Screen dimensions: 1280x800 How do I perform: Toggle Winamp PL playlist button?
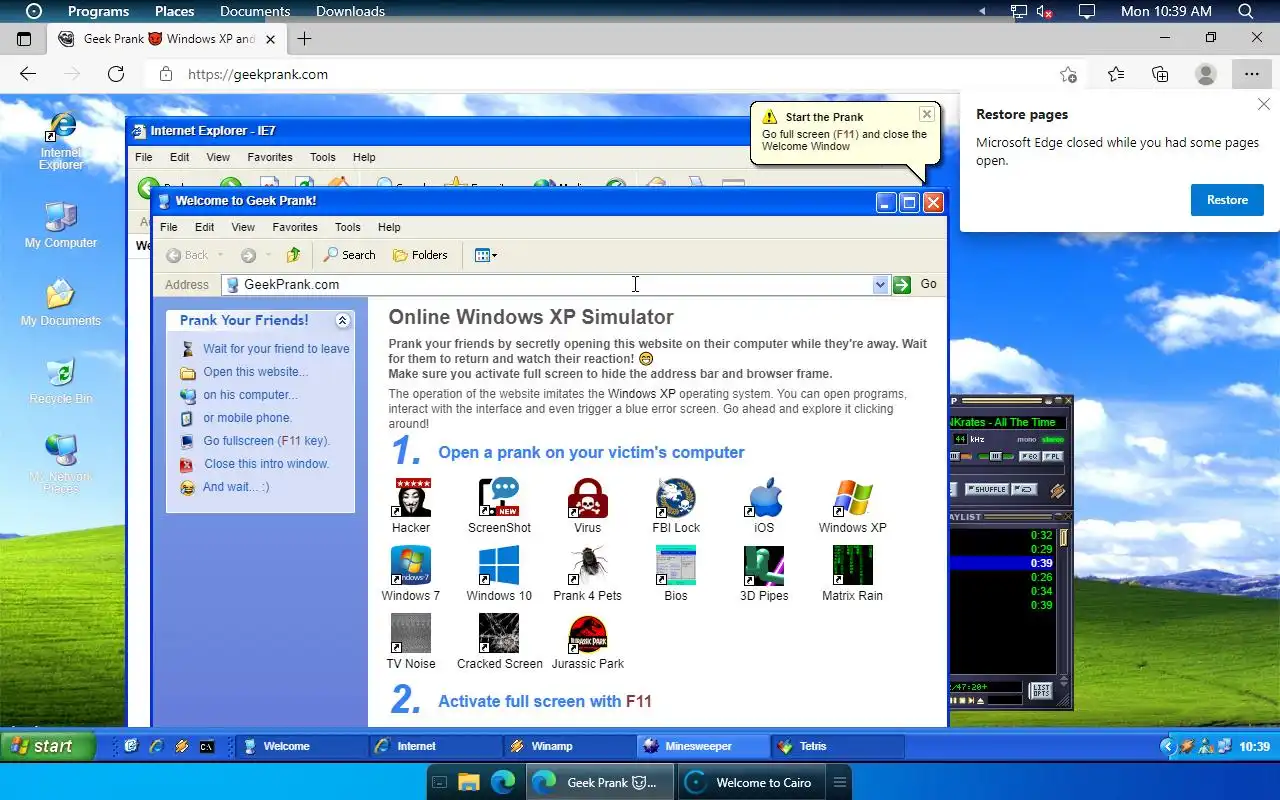pos(1052,456)
